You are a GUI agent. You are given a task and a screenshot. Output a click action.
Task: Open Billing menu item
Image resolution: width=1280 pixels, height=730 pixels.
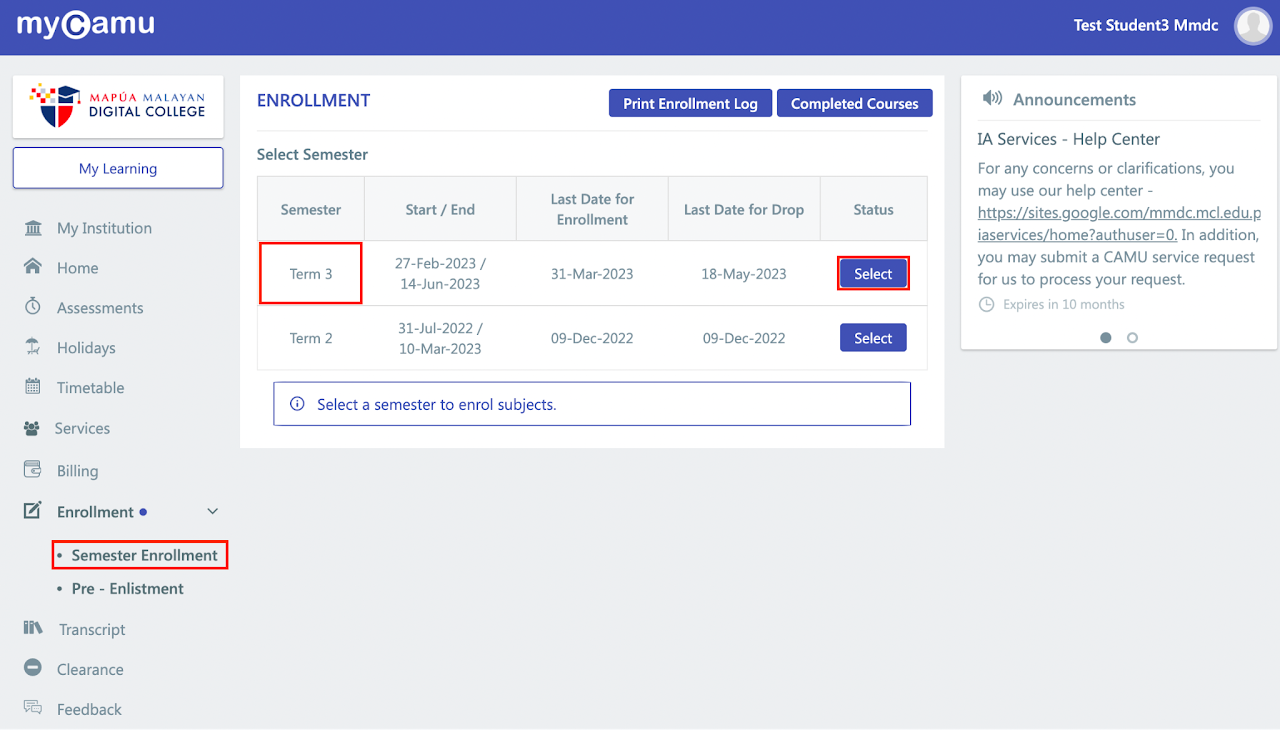pyautogui.click(x=77, y=471)
